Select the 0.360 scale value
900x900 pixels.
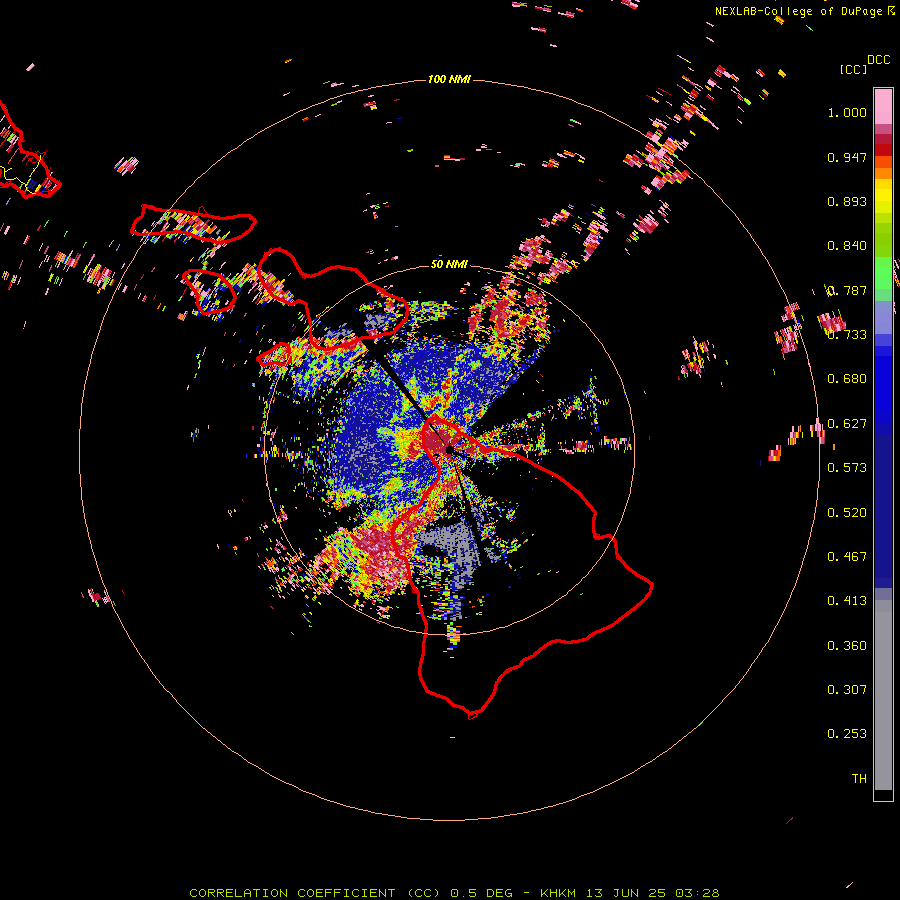847,646
